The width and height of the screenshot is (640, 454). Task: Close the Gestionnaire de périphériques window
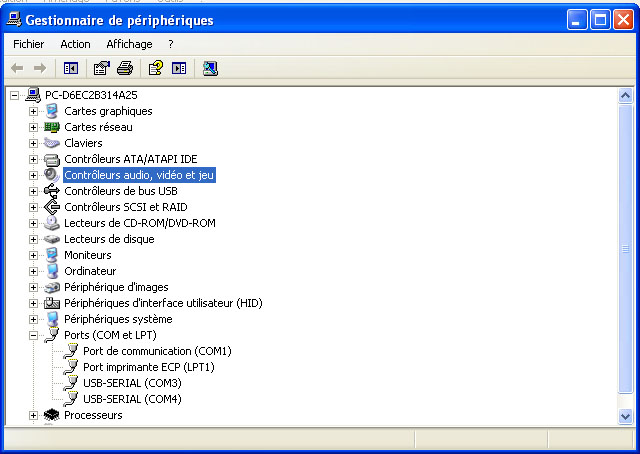pos(623,20)
